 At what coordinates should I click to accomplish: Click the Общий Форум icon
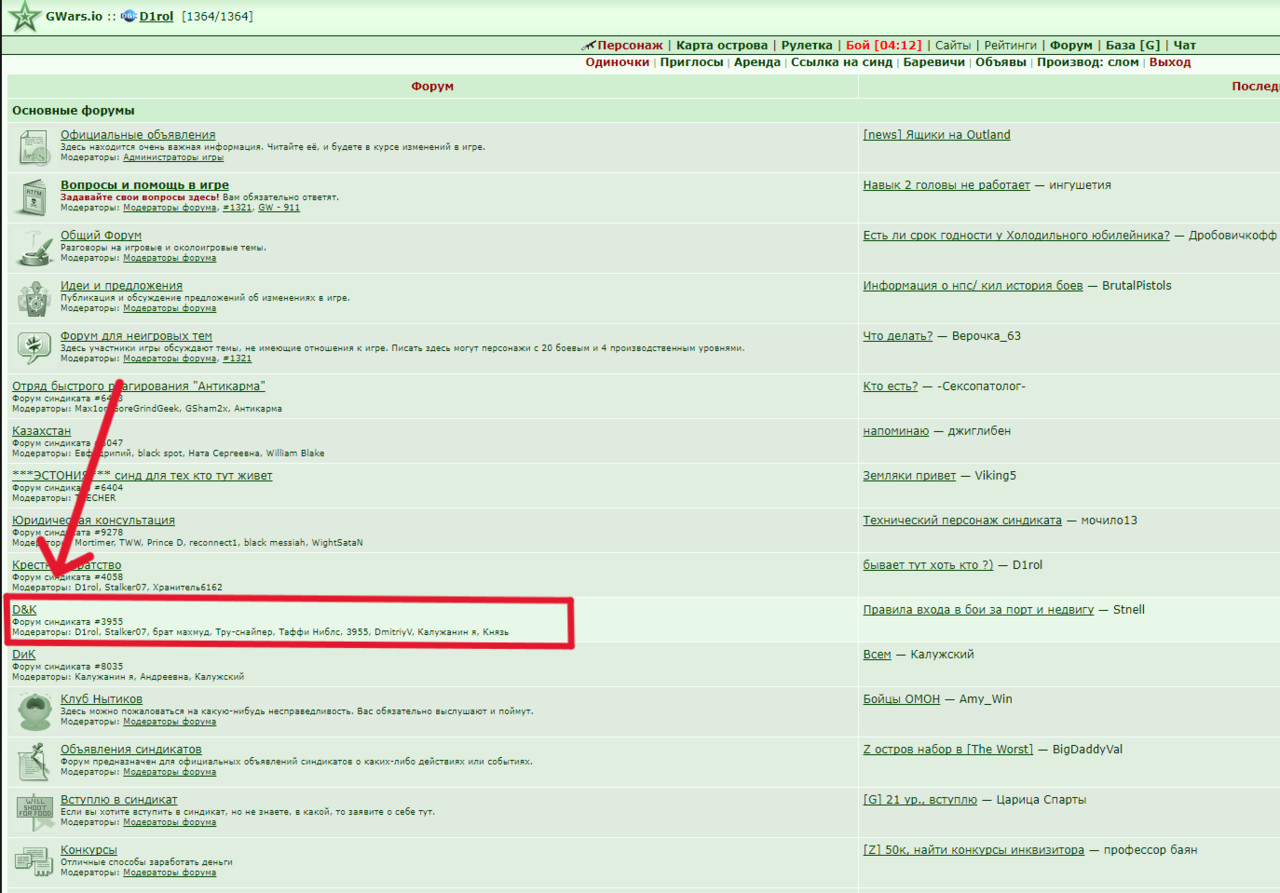(x=34, y=248)
